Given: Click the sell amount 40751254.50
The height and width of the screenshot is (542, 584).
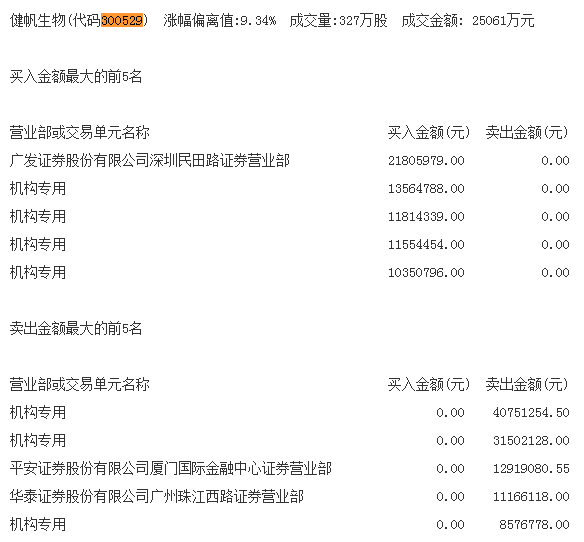Looking at the screenshot, I should coord(531,412).
